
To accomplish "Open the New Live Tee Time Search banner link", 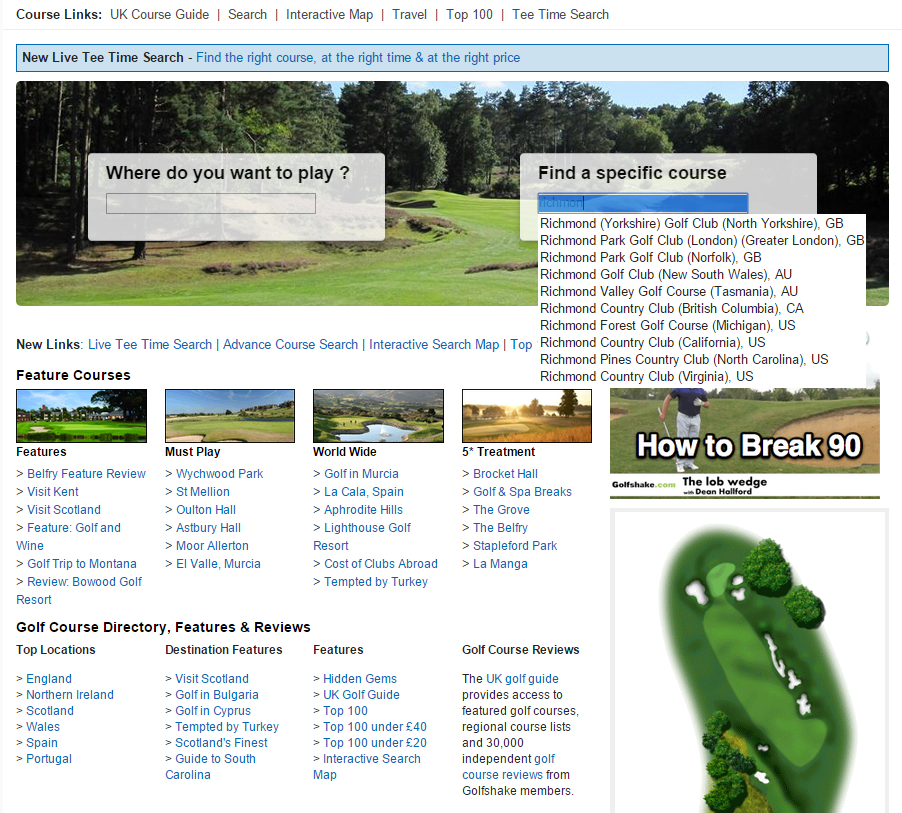I will 358,57.
